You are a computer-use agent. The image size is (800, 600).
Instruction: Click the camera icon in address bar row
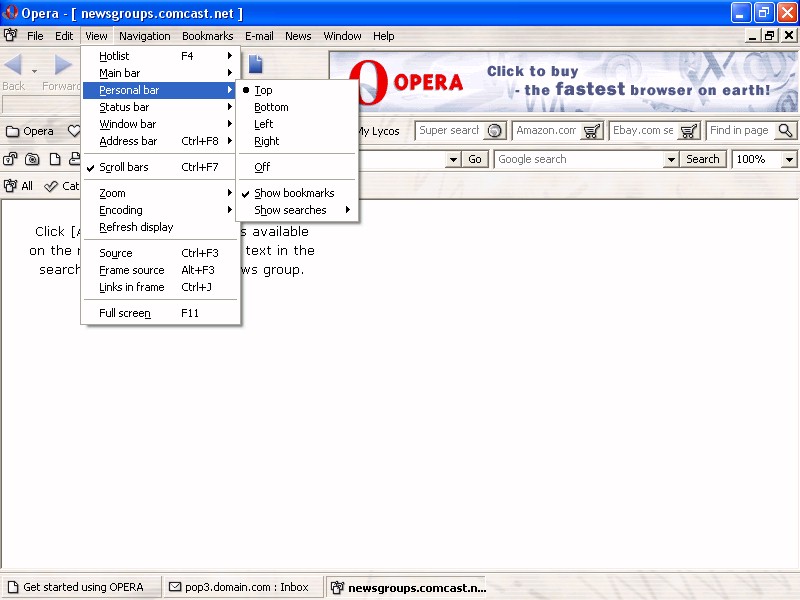coord(32,159)
